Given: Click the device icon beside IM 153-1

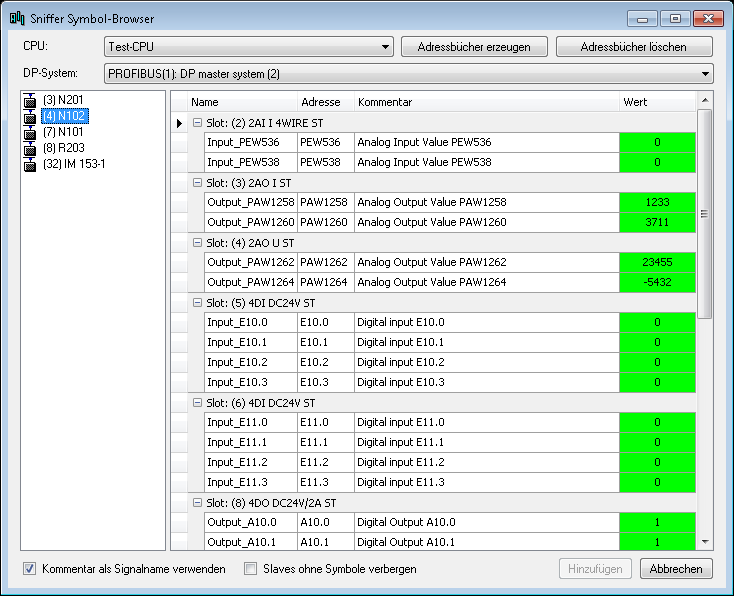Looking at the screenshot, I should click(31, 164).
